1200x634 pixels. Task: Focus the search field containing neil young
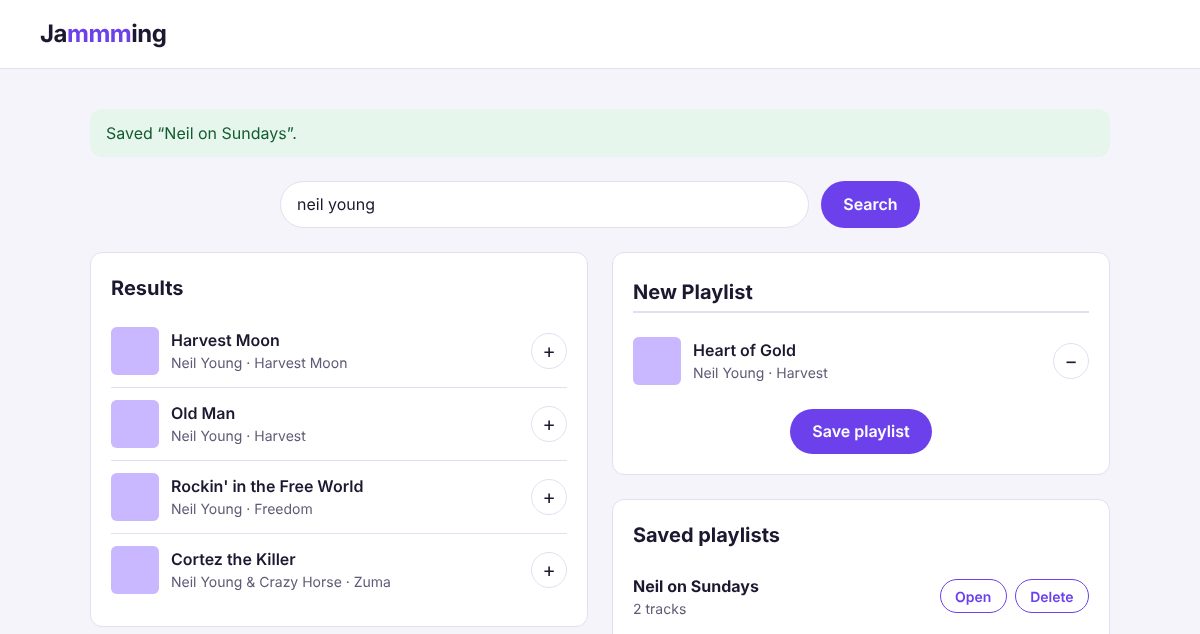click(x=544, y=204)
